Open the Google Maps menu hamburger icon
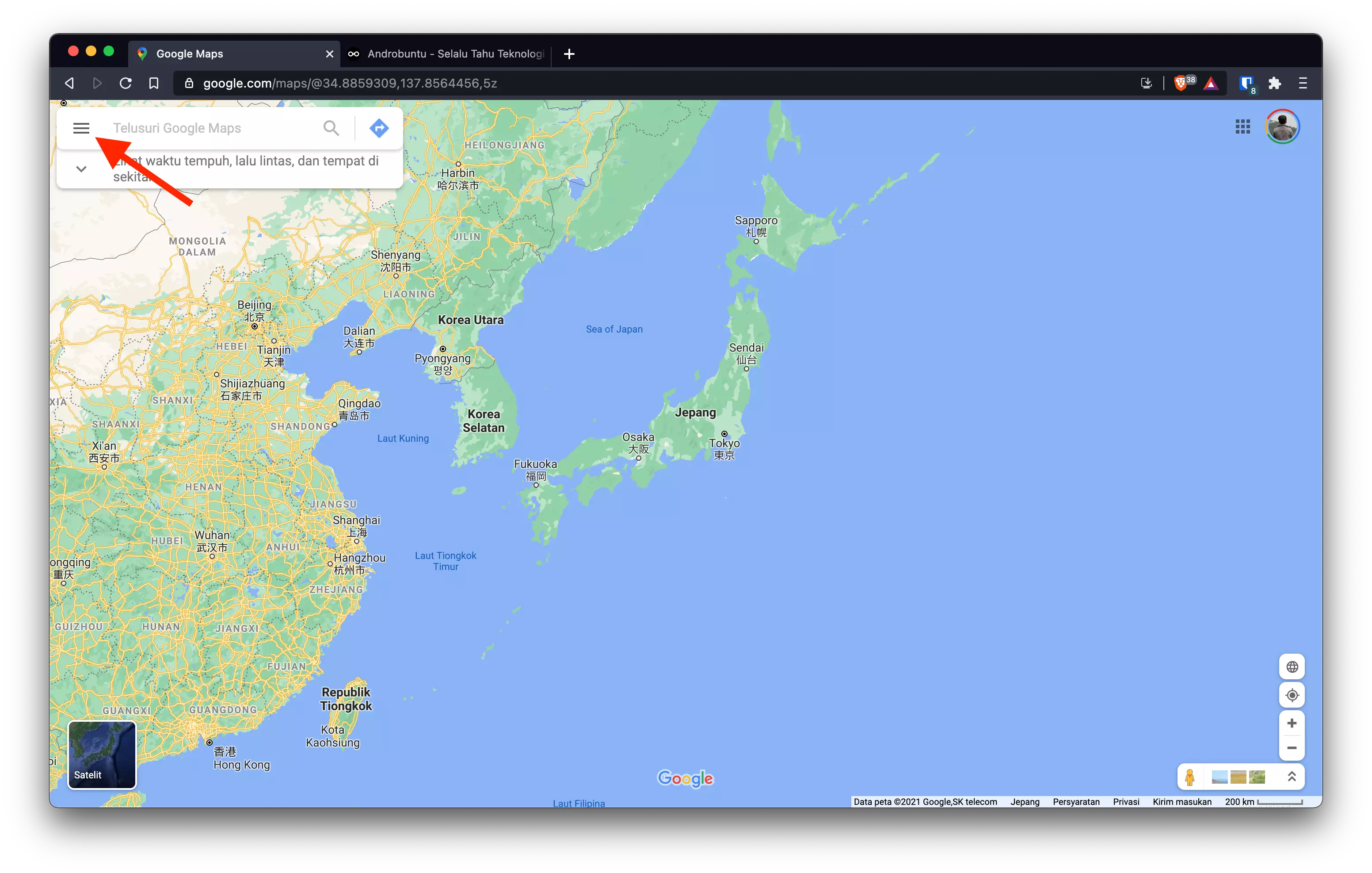This screenshot has width=1372, height=873. click(x=81, y=128)
